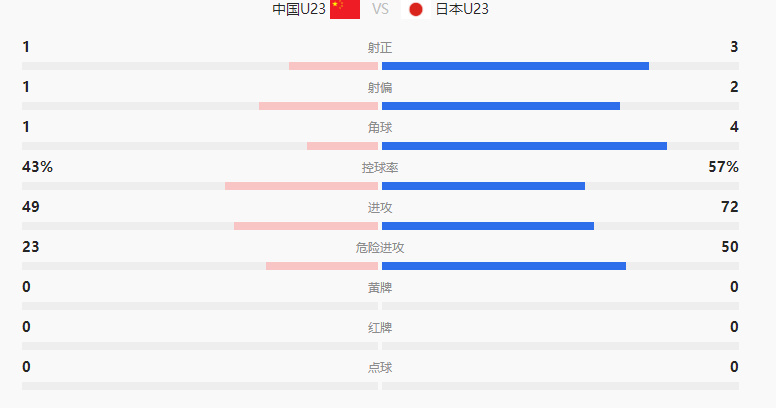Click the blue 角球 bar
The height and width of the screenshot is (408, 776).
[525, 146]
